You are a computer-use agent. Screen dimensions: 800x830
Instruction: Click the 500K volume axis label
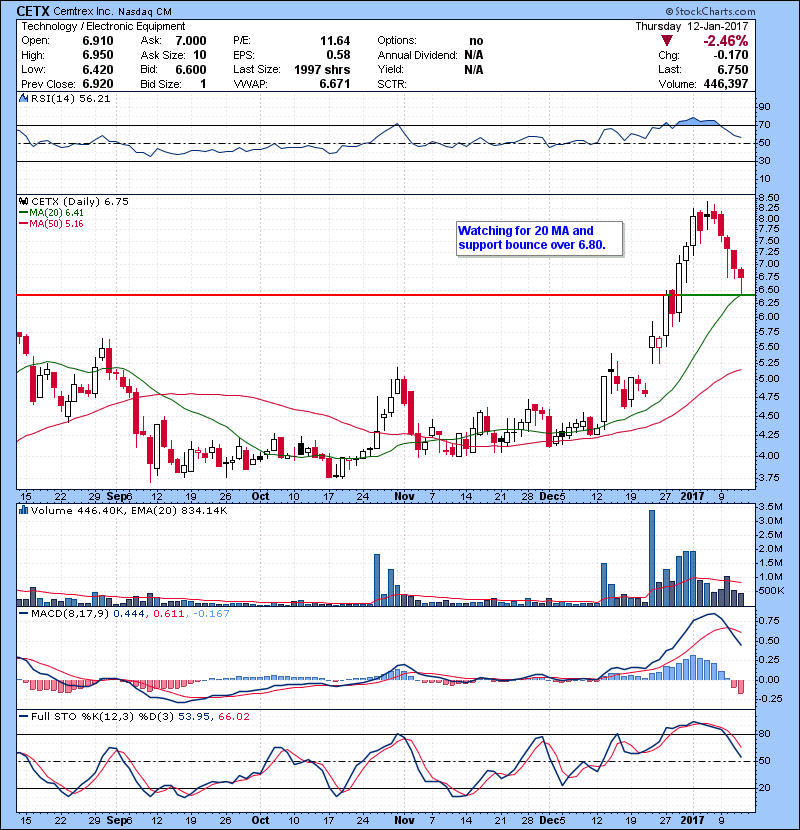770,591
